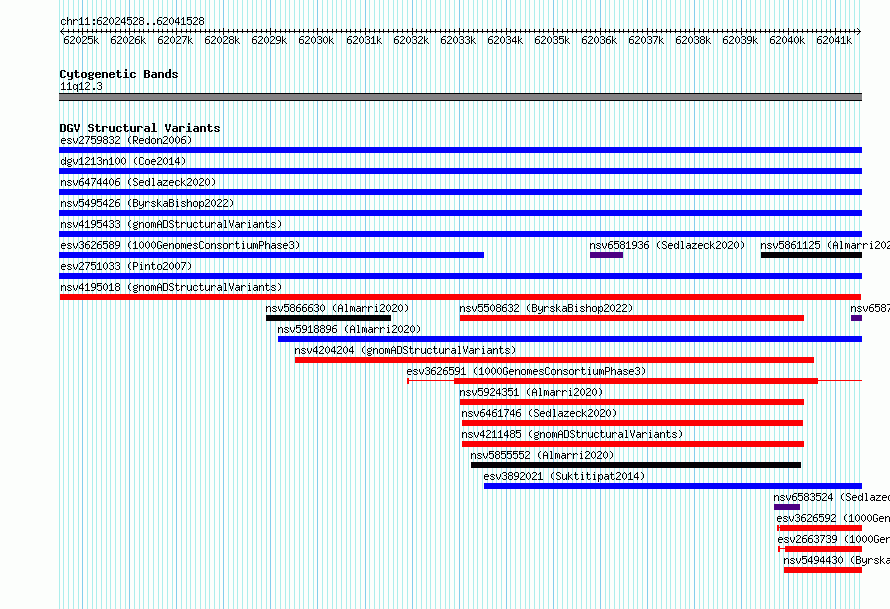Image resolution: width=890 pixels, height=609 pixels.
Task: Click blue bar under dgv1213n100
Action: [x=460, y=171]
